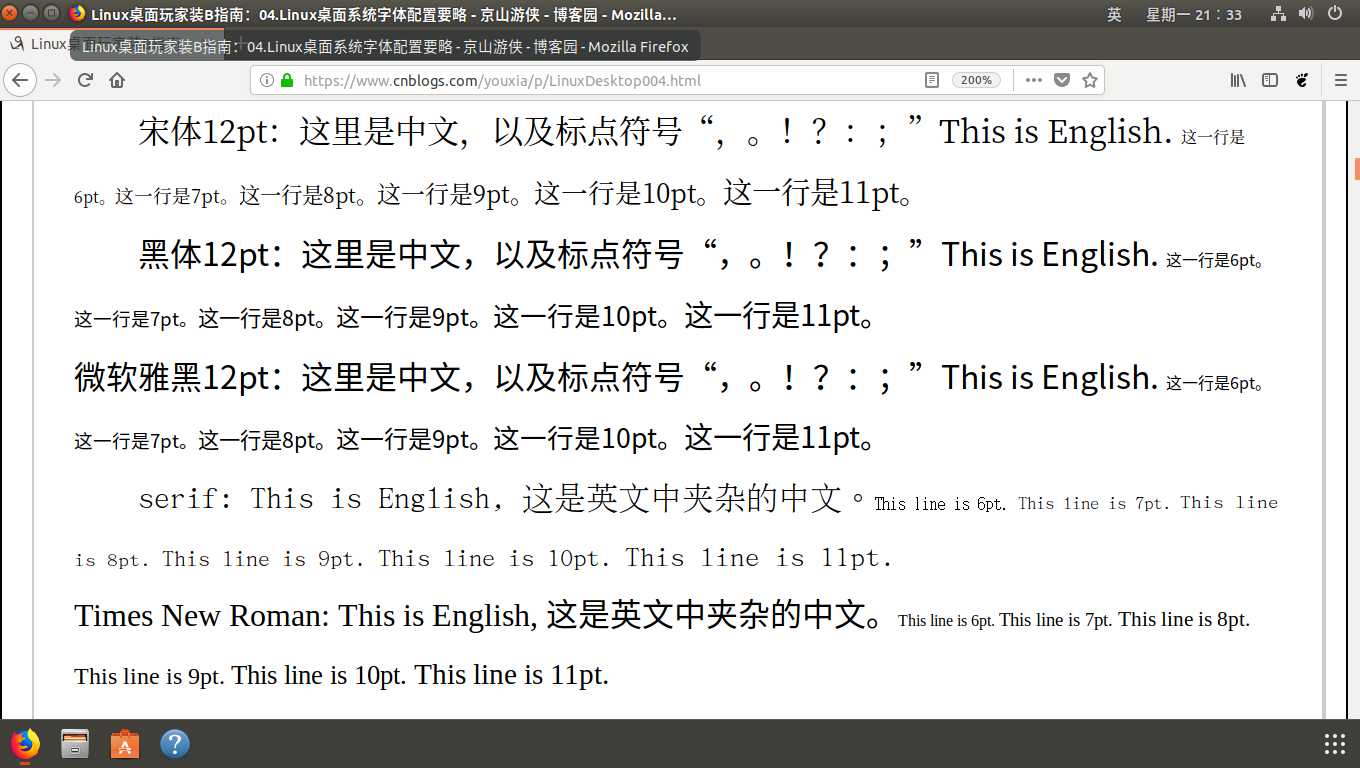1360x768 pixels.
Task: Open the 英 input method indicator
Action: click(1114, 14)
